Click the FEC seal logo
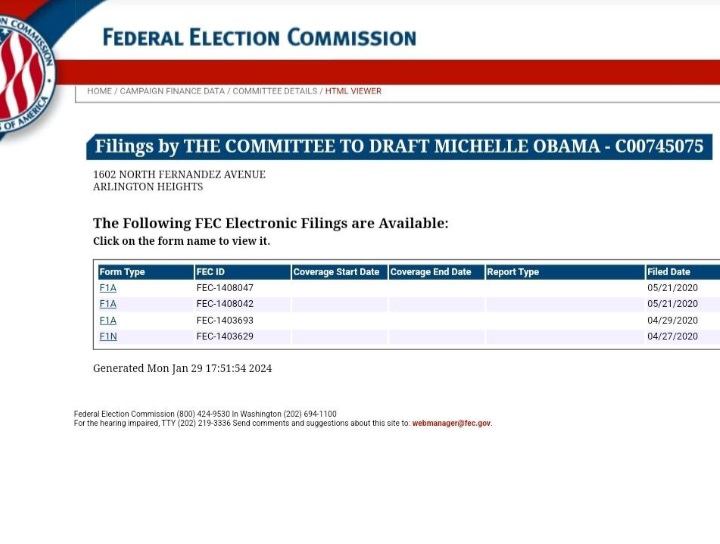 pyautogui.click(x=22, y=72)
